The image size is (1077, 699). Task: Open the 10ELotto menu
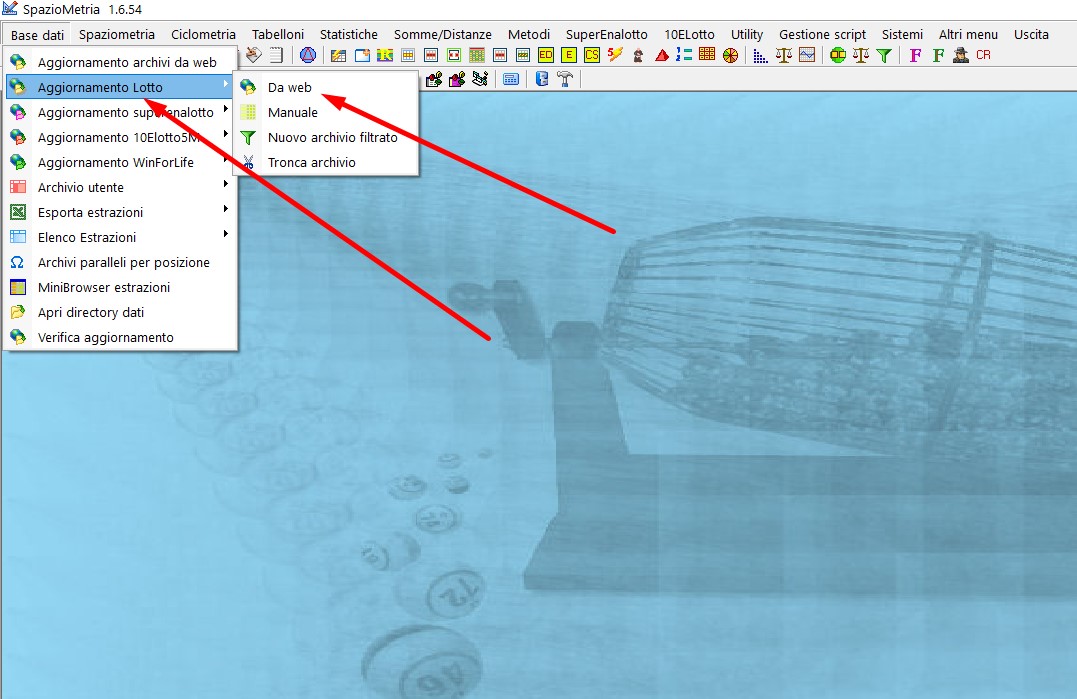tap(689, 34)
